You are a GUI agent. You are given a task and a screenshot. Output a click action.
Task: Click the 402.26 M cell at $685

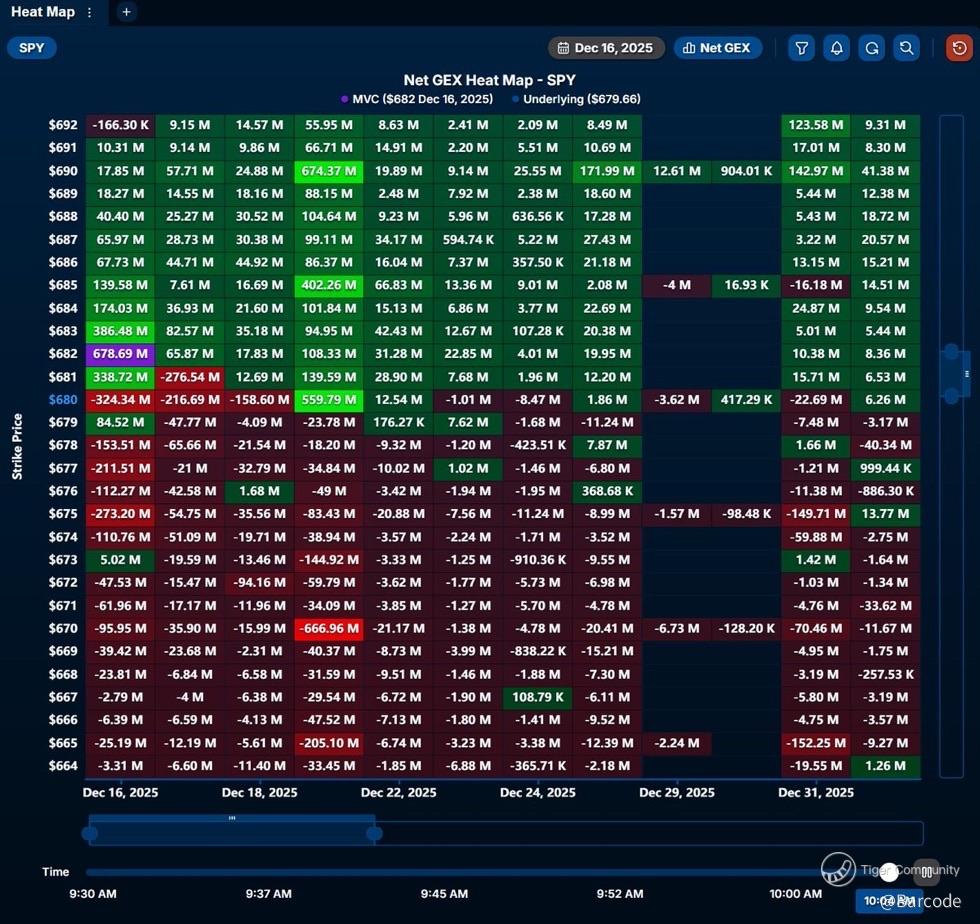[329, 285]
